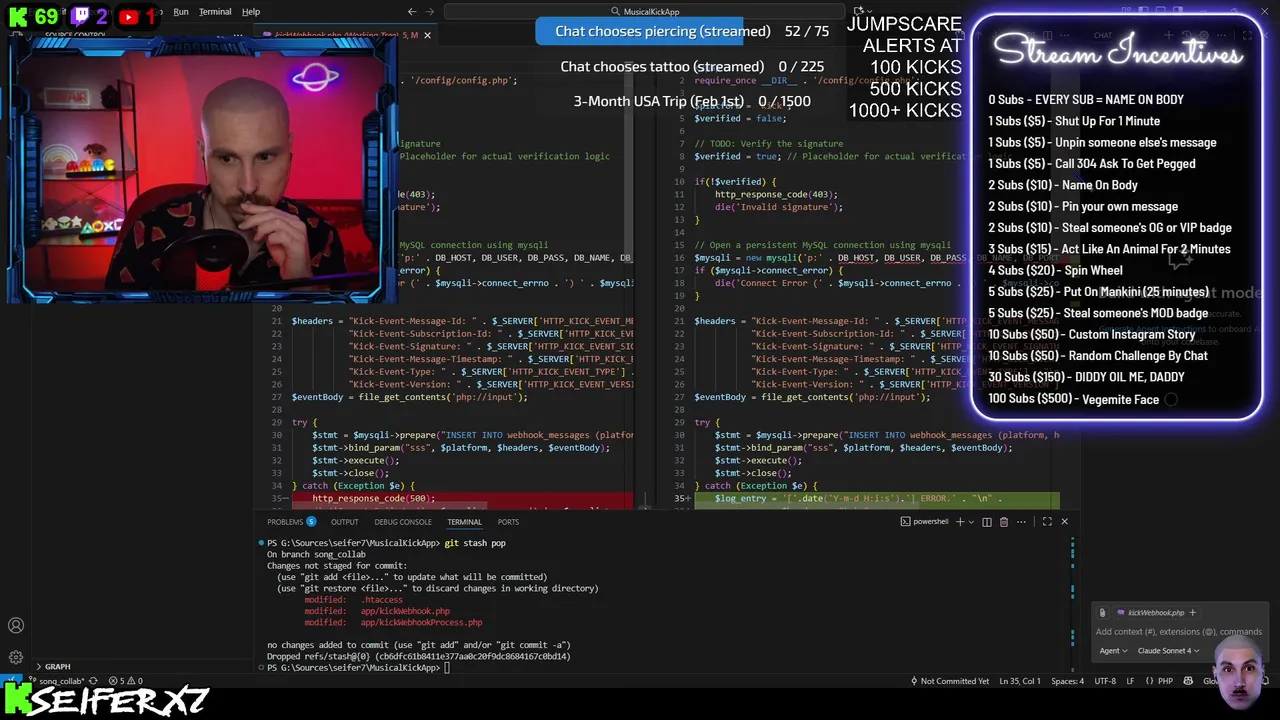Click the '$eventBody' line in right diff pane

point(812,397)
